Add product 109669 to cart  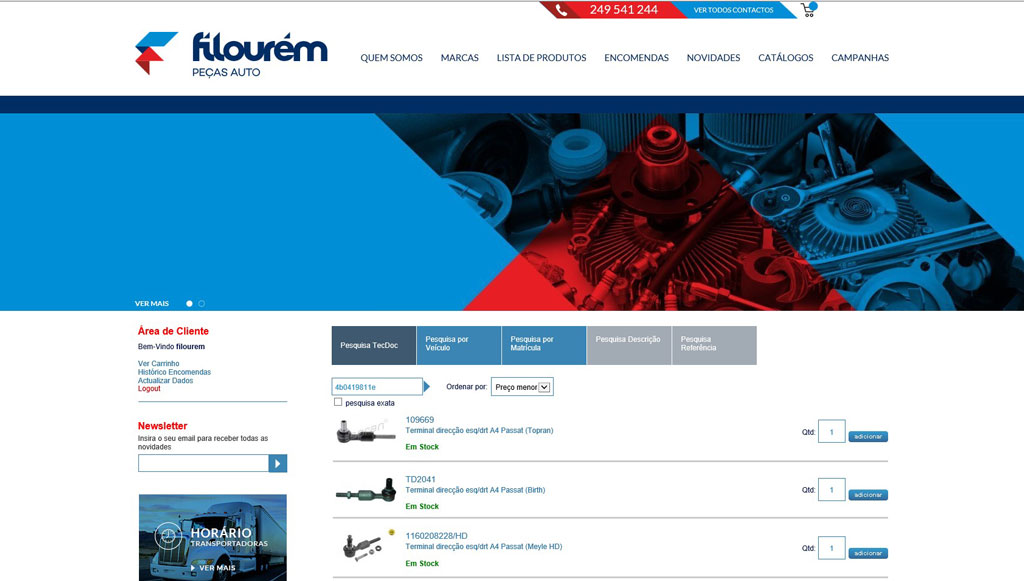[x=867, y=437]
